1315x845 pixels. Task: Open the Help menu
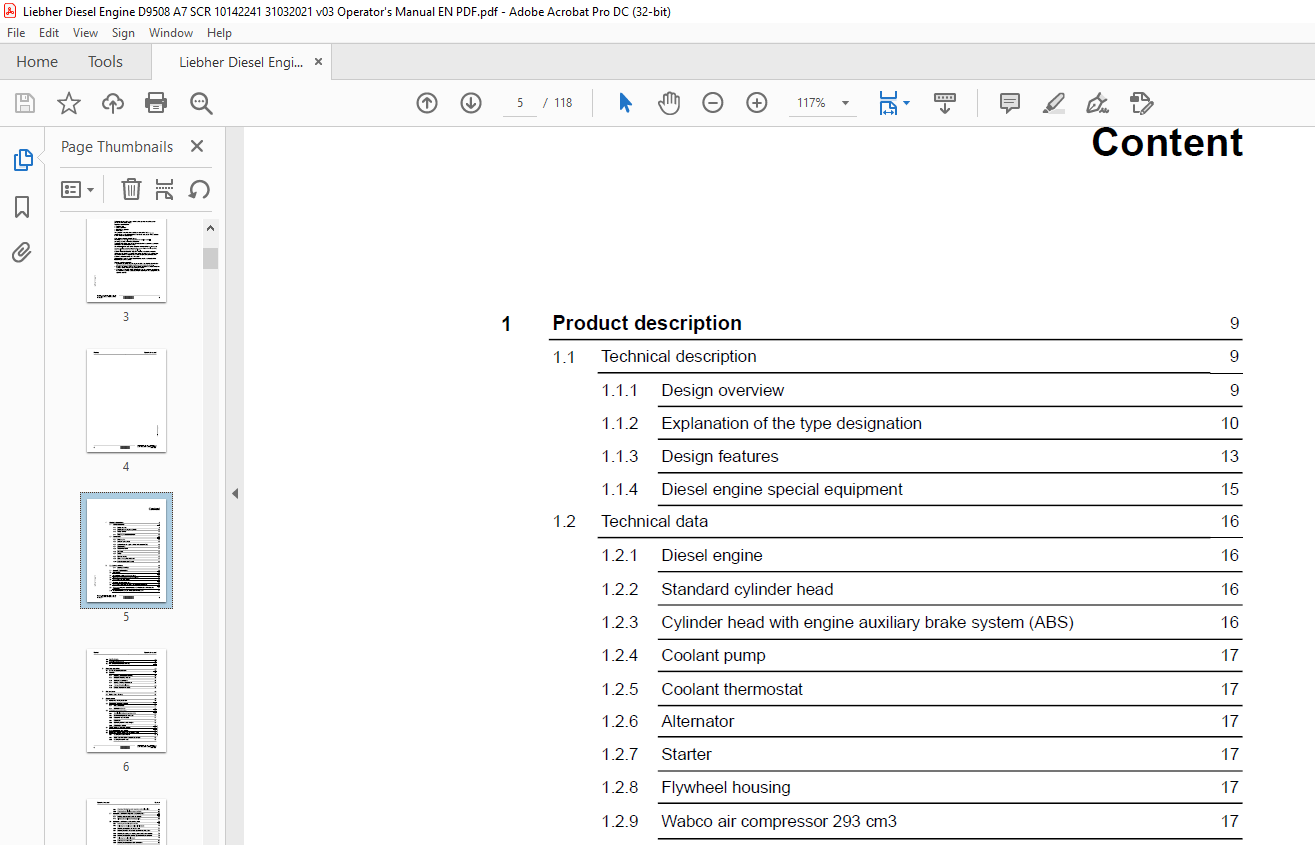tap(219, 33)
